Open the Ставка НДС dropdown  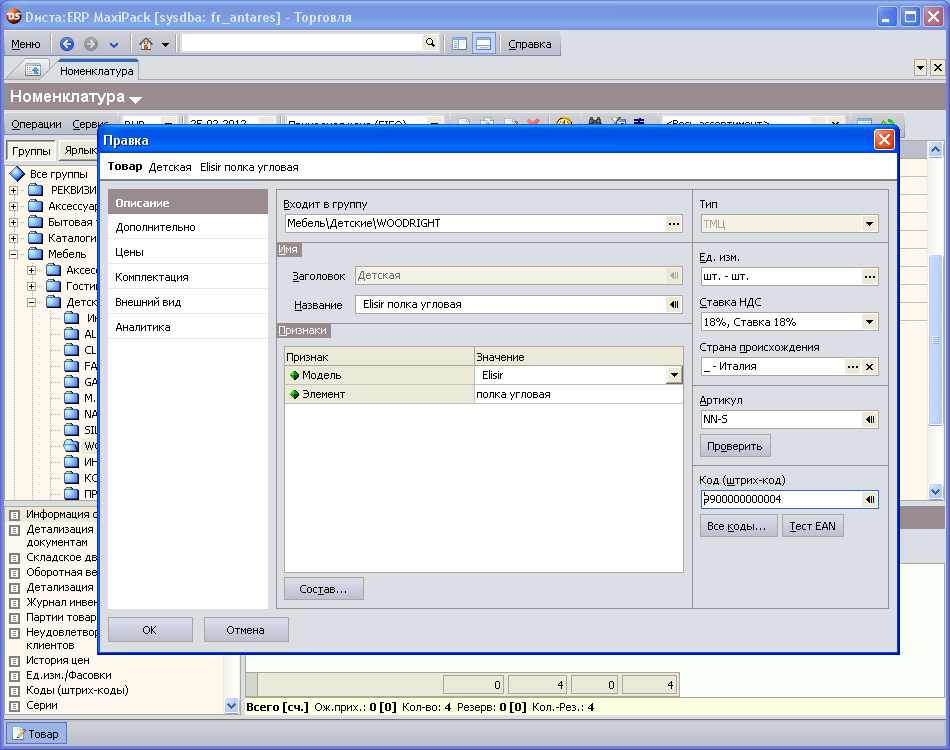click(x=869, y=322)
